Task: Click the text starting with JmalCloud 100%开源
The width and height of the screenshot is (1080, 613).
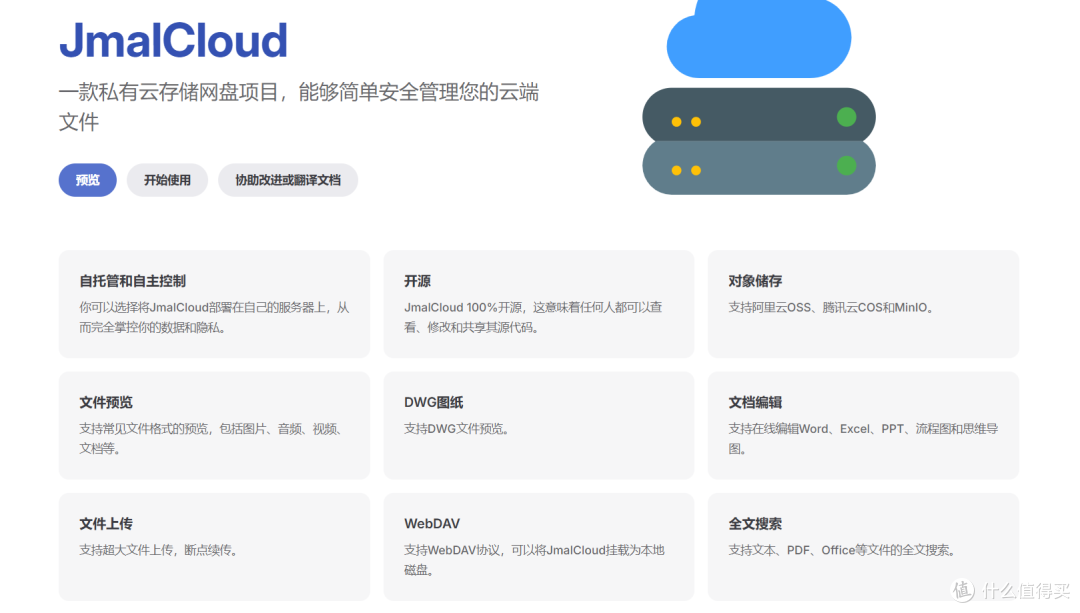Action: pos(533,318)
